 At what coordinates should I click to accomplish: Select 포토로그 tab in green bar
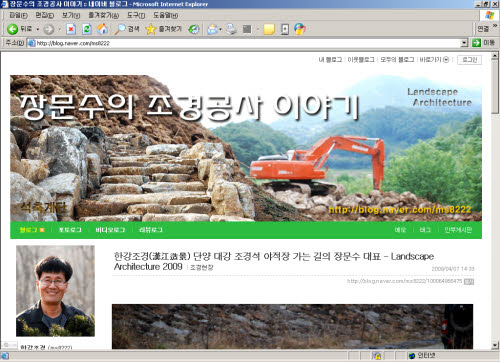point(70,230)
